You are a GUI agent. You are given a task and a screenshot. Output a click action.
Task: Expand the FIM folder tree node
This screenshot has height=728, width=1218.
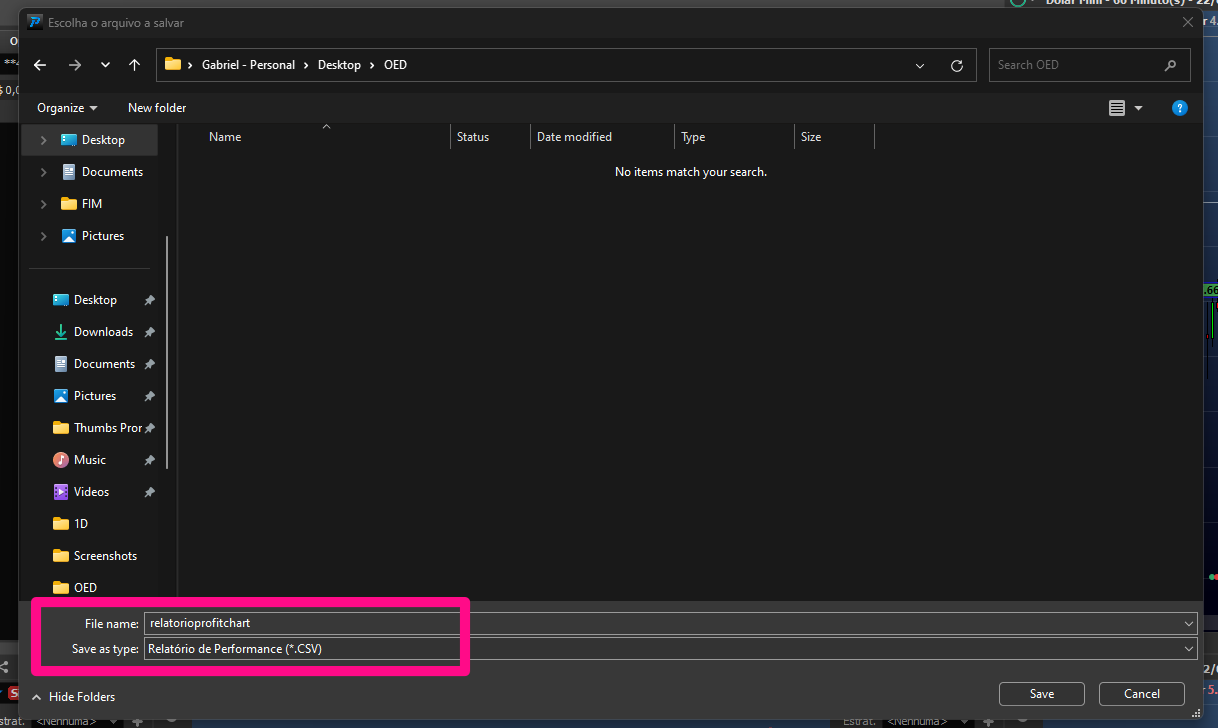[x=43, y=204]
